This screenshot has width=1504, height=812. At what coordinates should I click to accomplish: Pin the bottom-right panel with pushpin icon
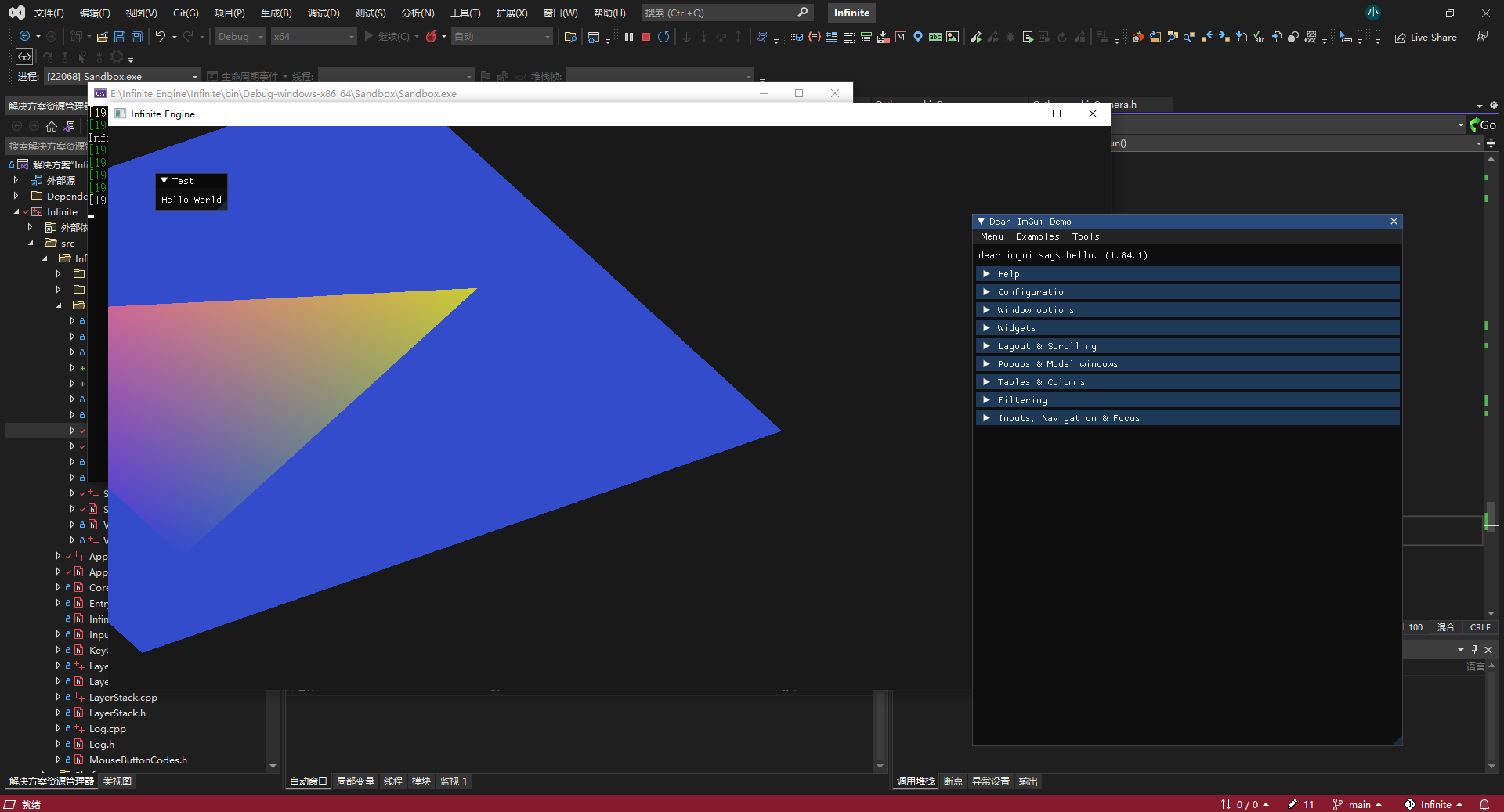pos(1474,649)
